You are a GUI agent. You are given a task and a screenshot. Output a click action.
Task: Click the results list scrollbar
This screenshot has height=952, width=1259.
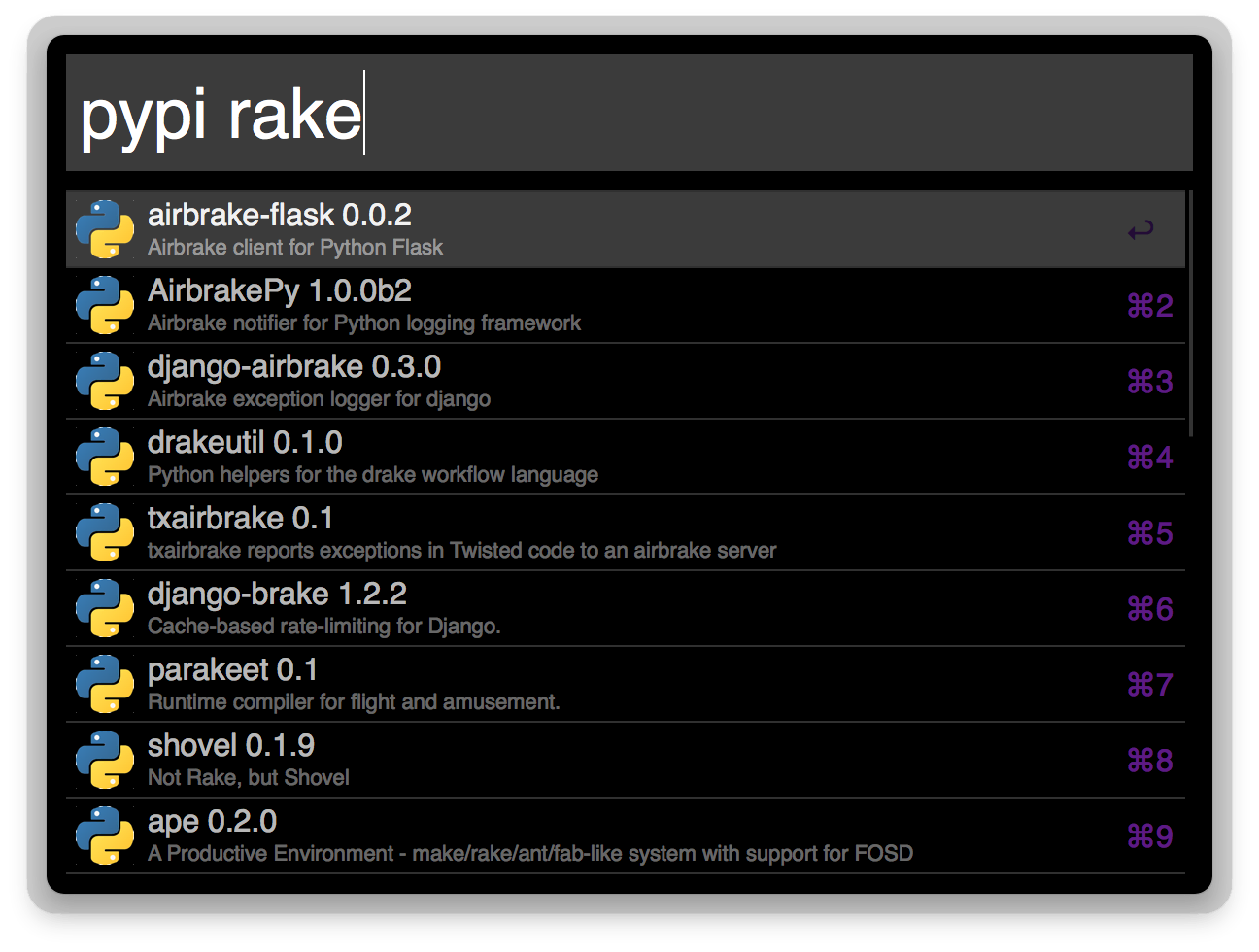tap(1190, 314)
